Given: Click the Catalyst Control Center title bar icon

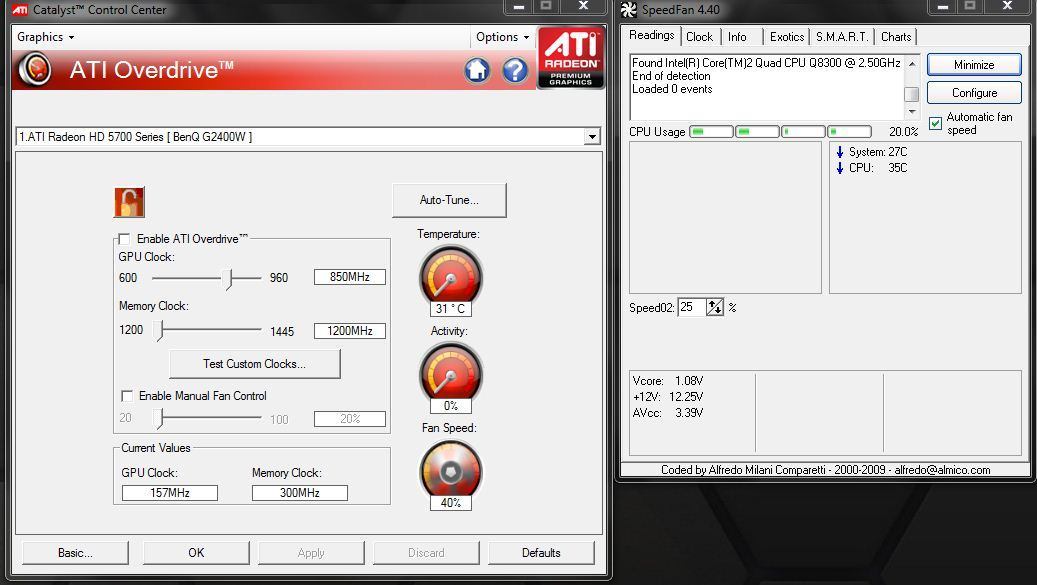Looking at the screenshot, I should 20,10.
